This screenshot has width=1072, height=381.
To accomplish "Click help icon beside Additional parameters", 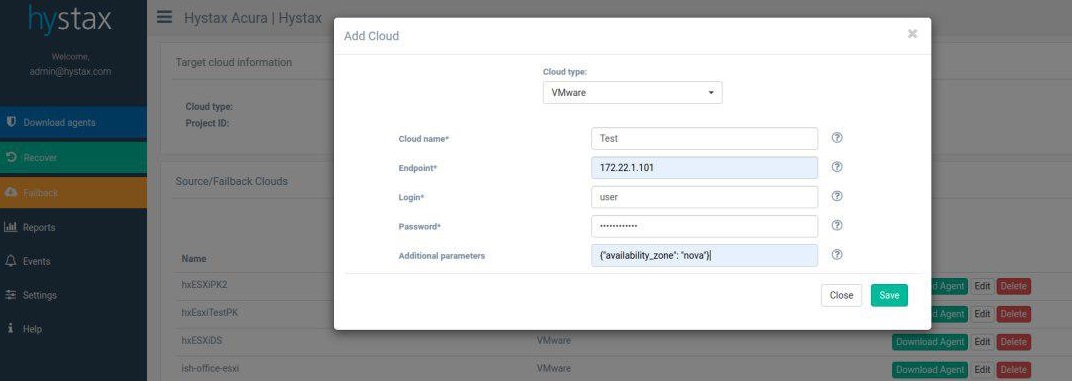I will pos(837,254).
